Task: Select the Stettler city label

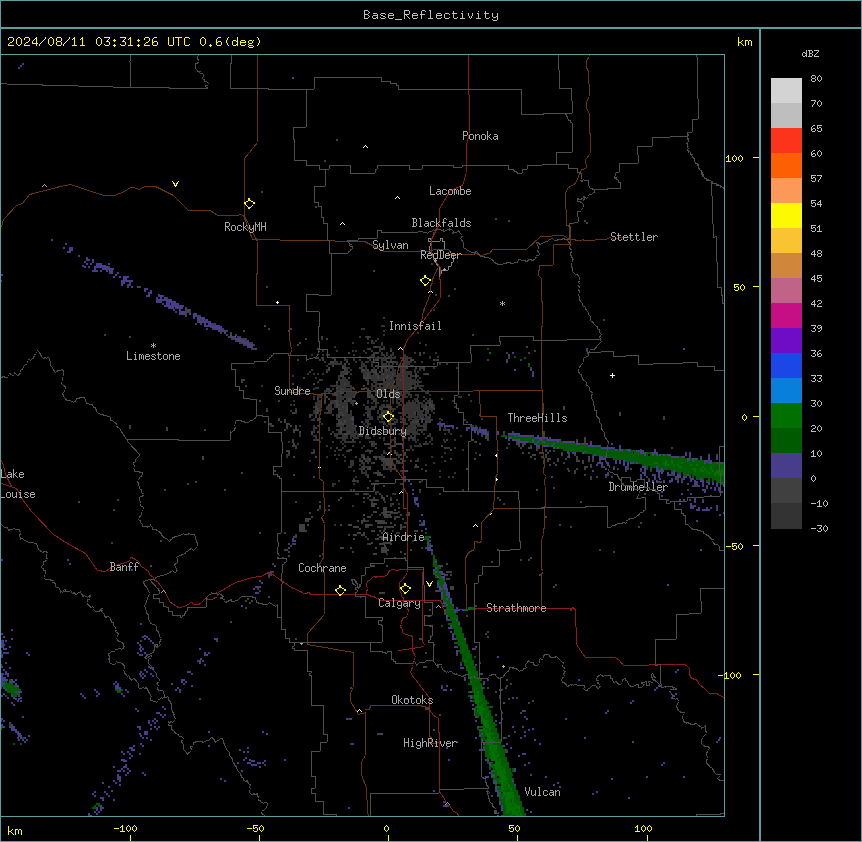Action: click(x=634, y=237)
